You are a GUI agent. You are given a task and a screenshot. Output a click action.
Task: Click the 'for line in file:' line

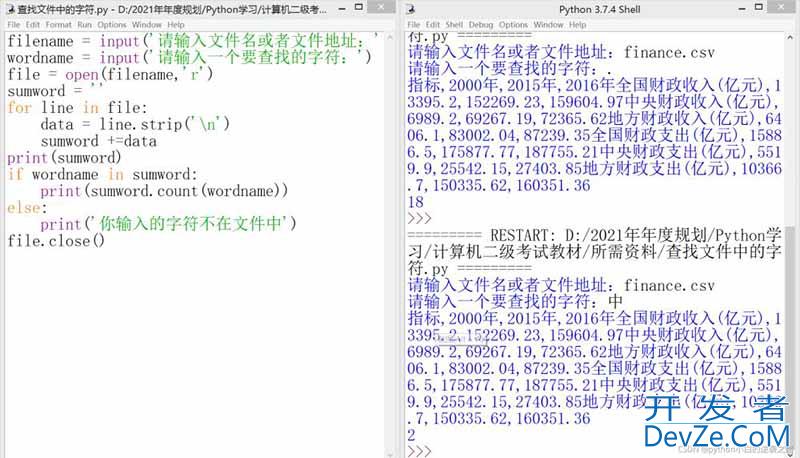[x=77, y=108]
